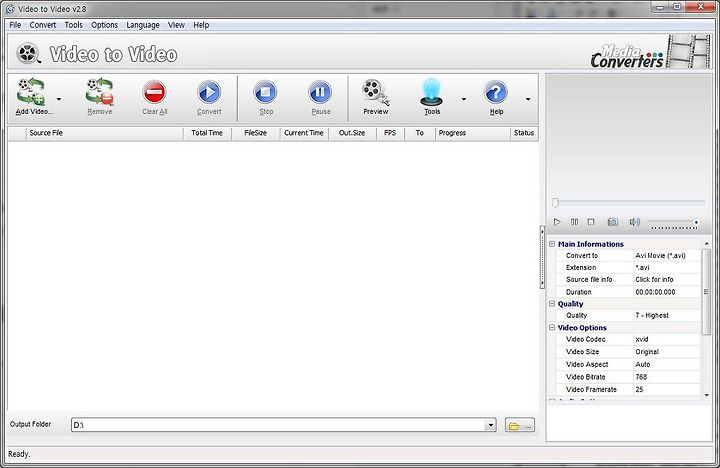Start conversion with the Convert icon
This screenshot has height=468, width=720.
tap(209, 92)
